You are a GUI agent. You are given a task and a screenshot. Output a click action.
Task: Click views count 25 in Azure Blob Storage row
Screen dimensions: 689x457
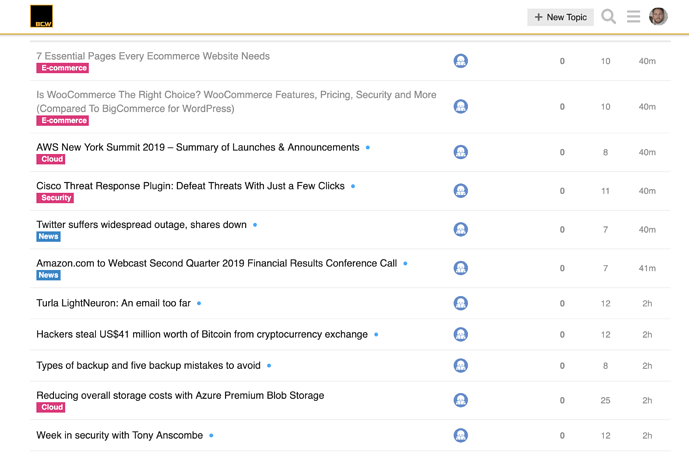tap(606, 401)
